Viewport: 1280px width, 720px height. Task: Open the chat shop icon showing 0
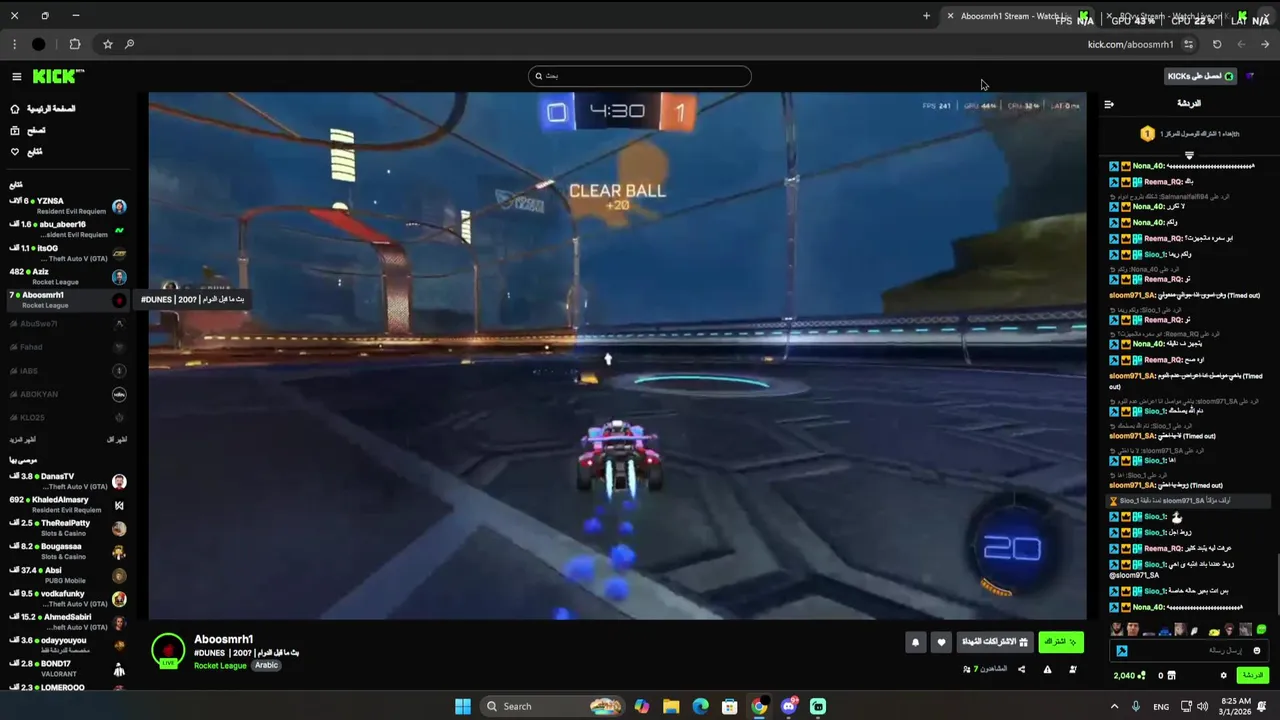click(1167, 676)
